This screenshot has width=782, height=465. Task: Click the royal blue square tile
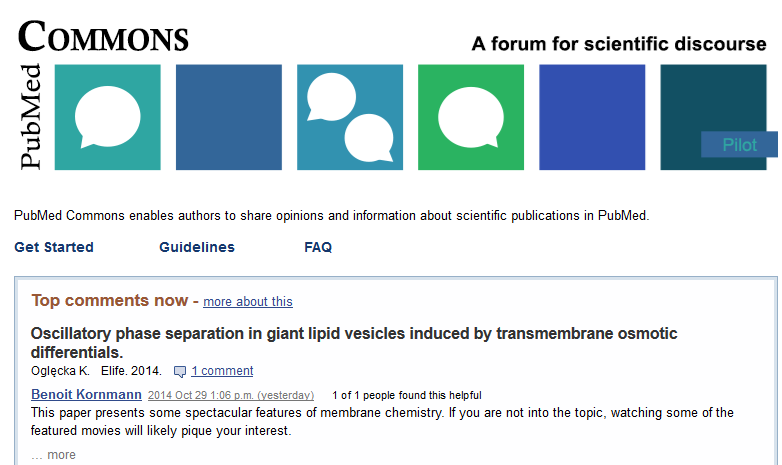tap(592, 117)
